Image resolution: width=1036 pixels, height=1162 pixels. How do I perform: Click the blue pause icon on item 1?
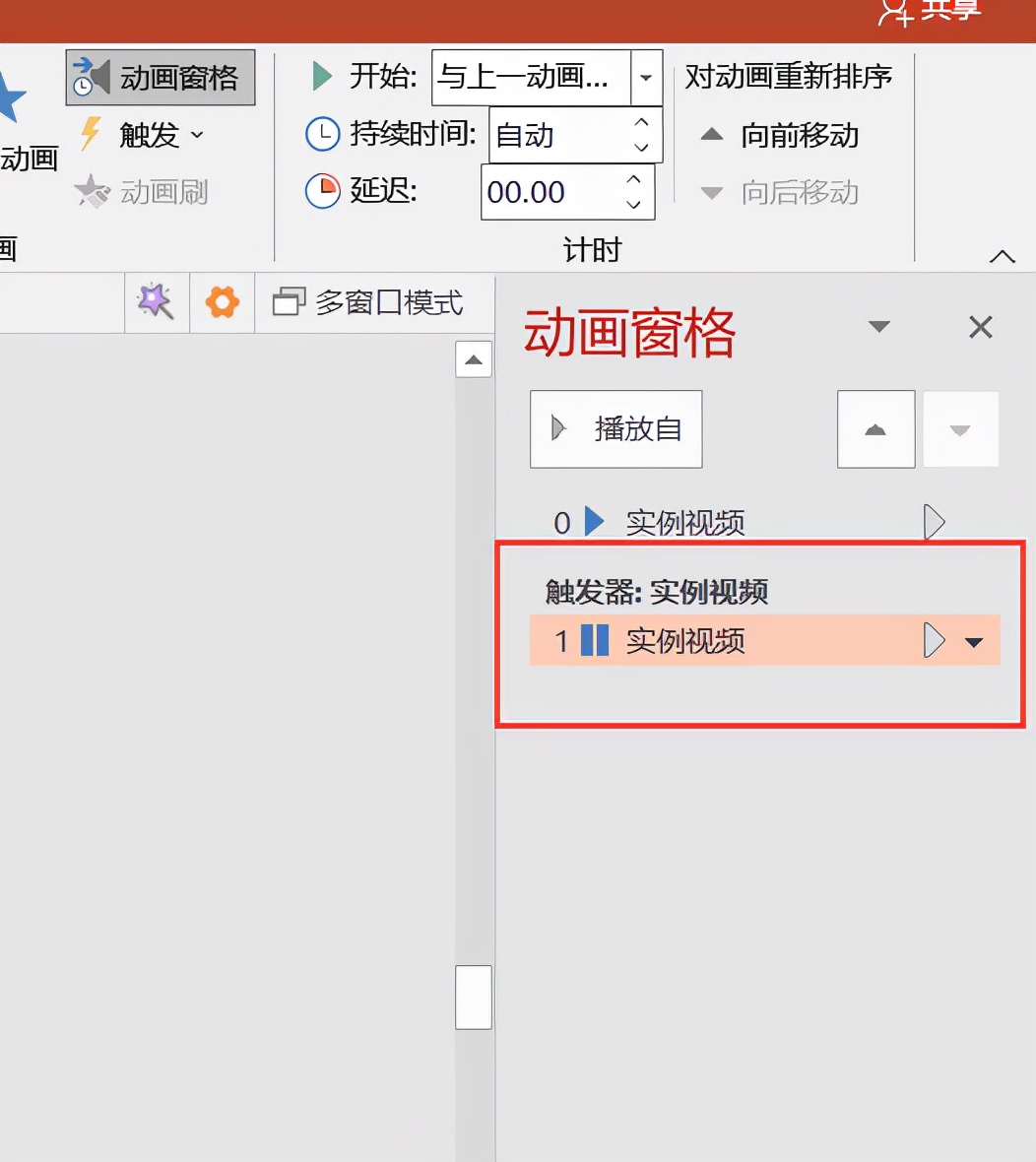click(x=595, y=640)
